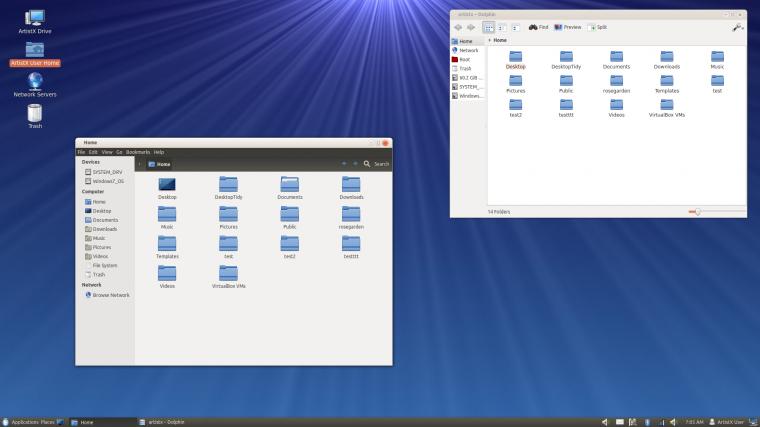This screenshot has width=760, height=427.
Task: Select Network in Dolphin Places panel
Action: pyautogui.click(x=467, y=50)
